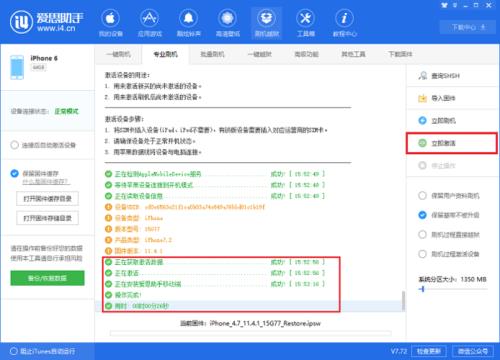Viewport: 500px width, 360px height.
Task: Select 刷机过程激活设备 radio option
Action: (x=449, y=254)
